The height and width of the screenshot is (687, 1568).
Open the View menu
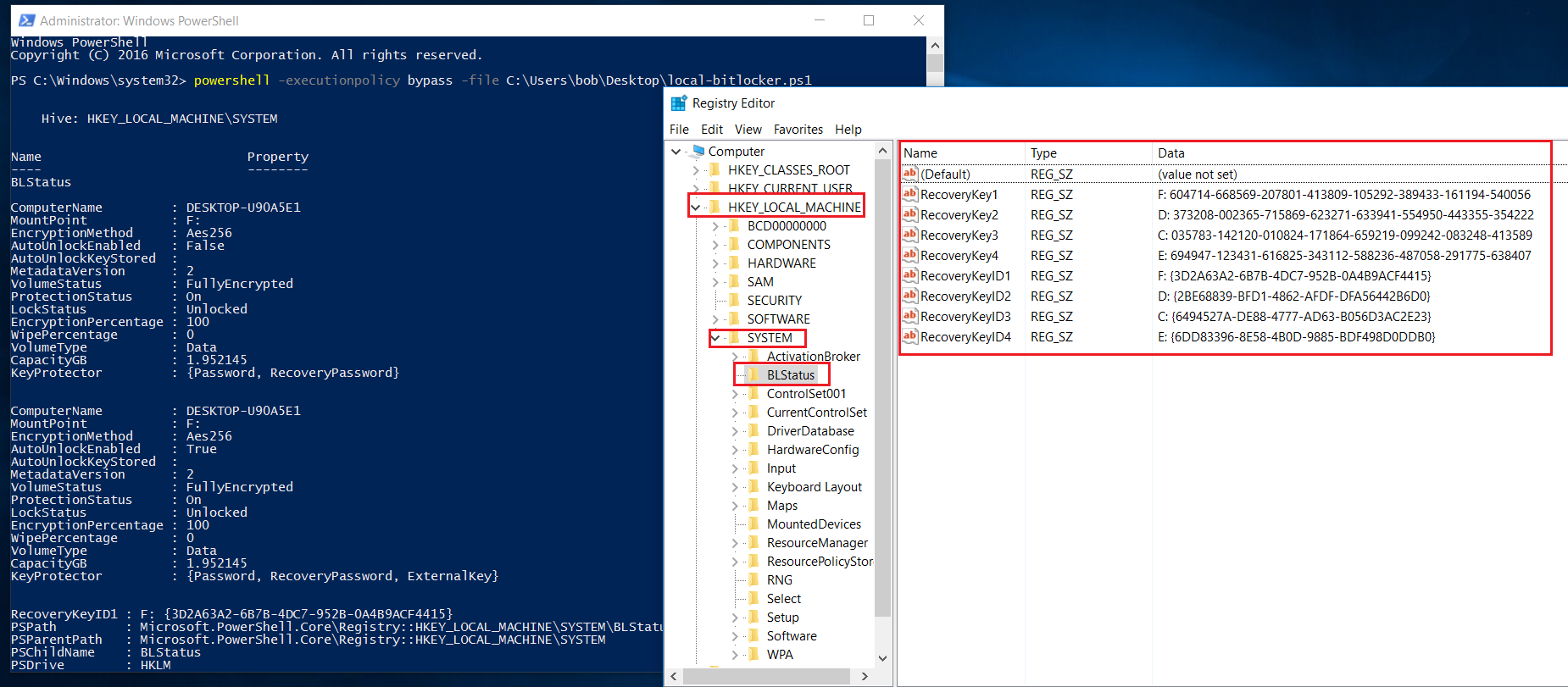click(x=748, y=130)
